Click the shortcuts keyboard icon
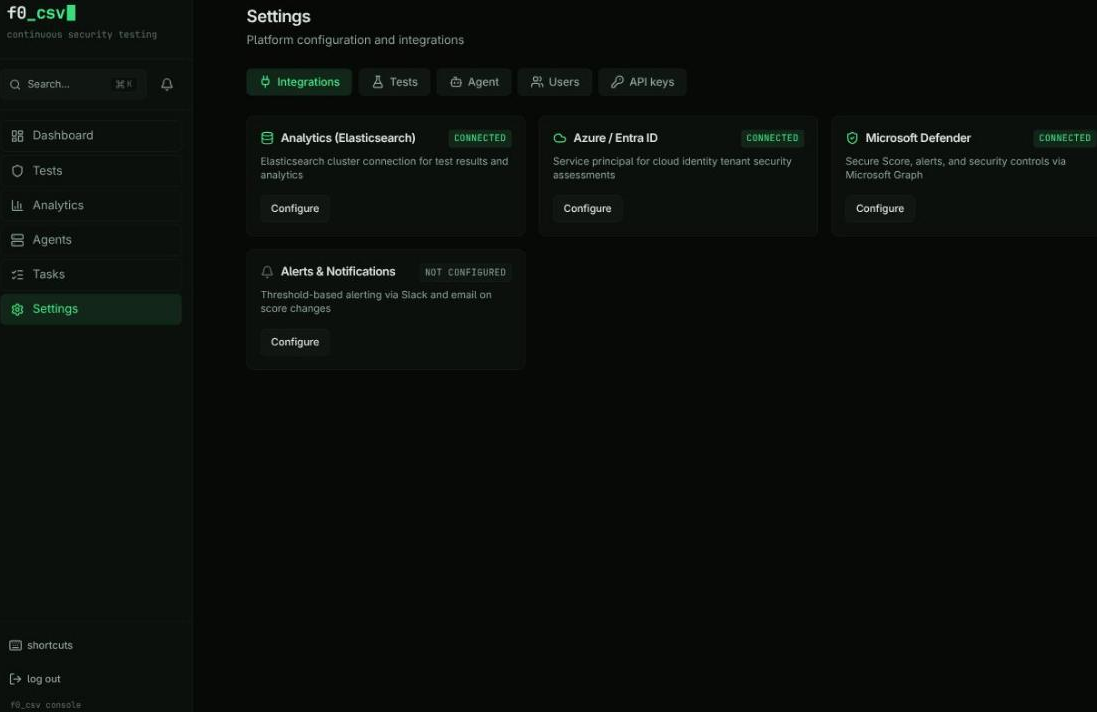This screenshot has height=712, width=1097. [15, 646]
